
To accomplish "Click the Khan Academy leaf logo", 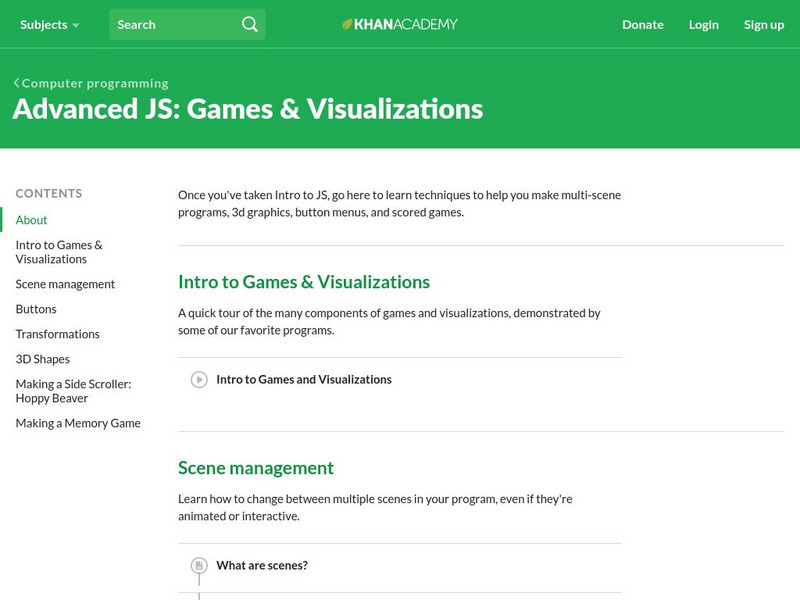I will click(348, 24).
